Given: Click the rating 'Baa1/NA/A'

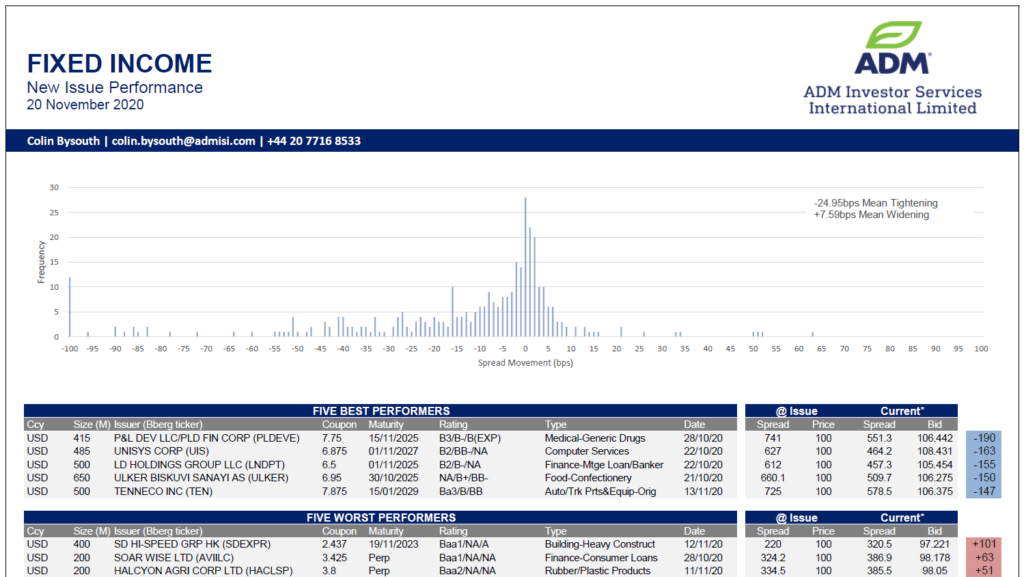Looking at the screenshot, I should 464,544.
